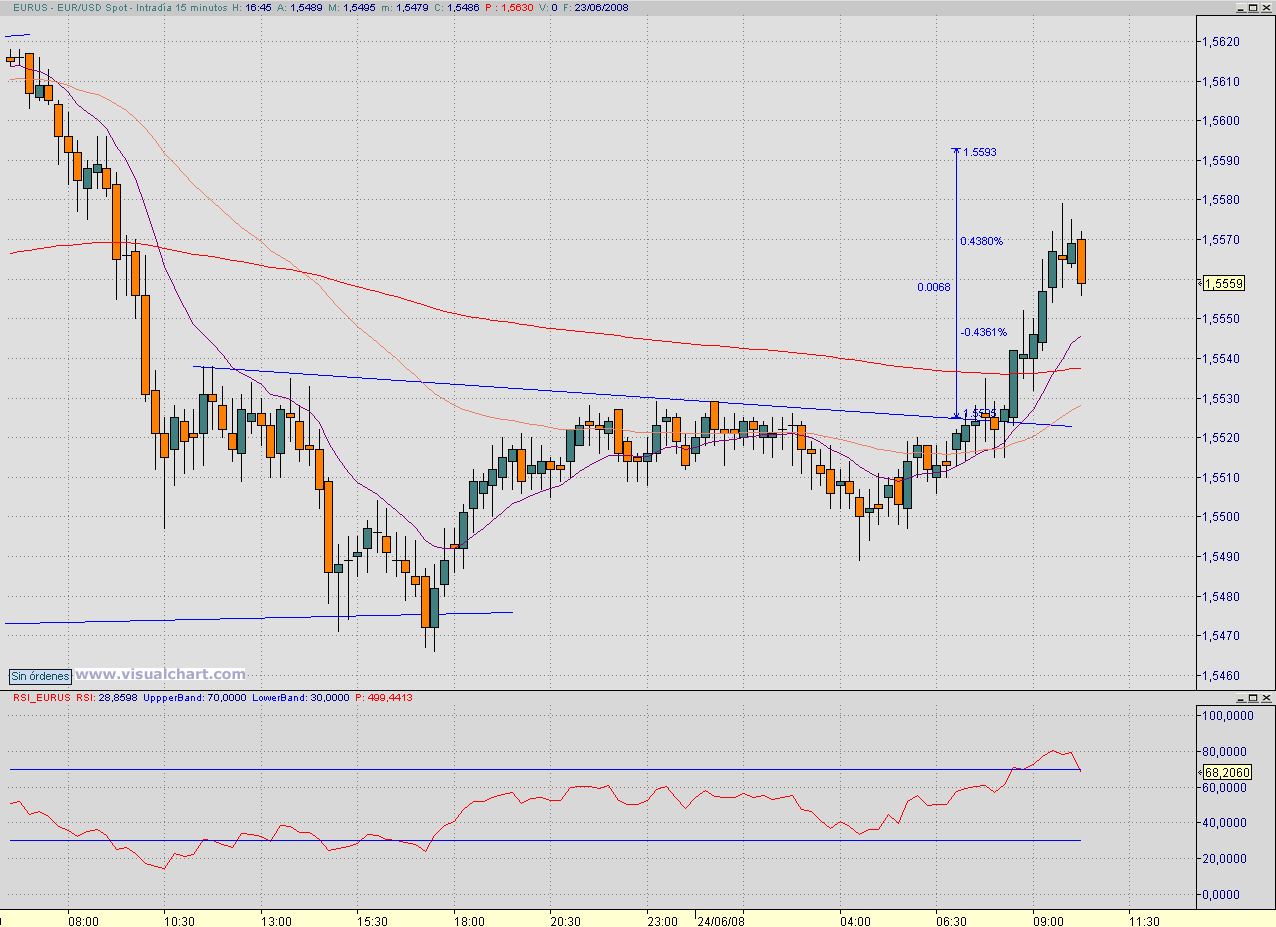Click the 'Sin órdenes' button

[41, 676]
